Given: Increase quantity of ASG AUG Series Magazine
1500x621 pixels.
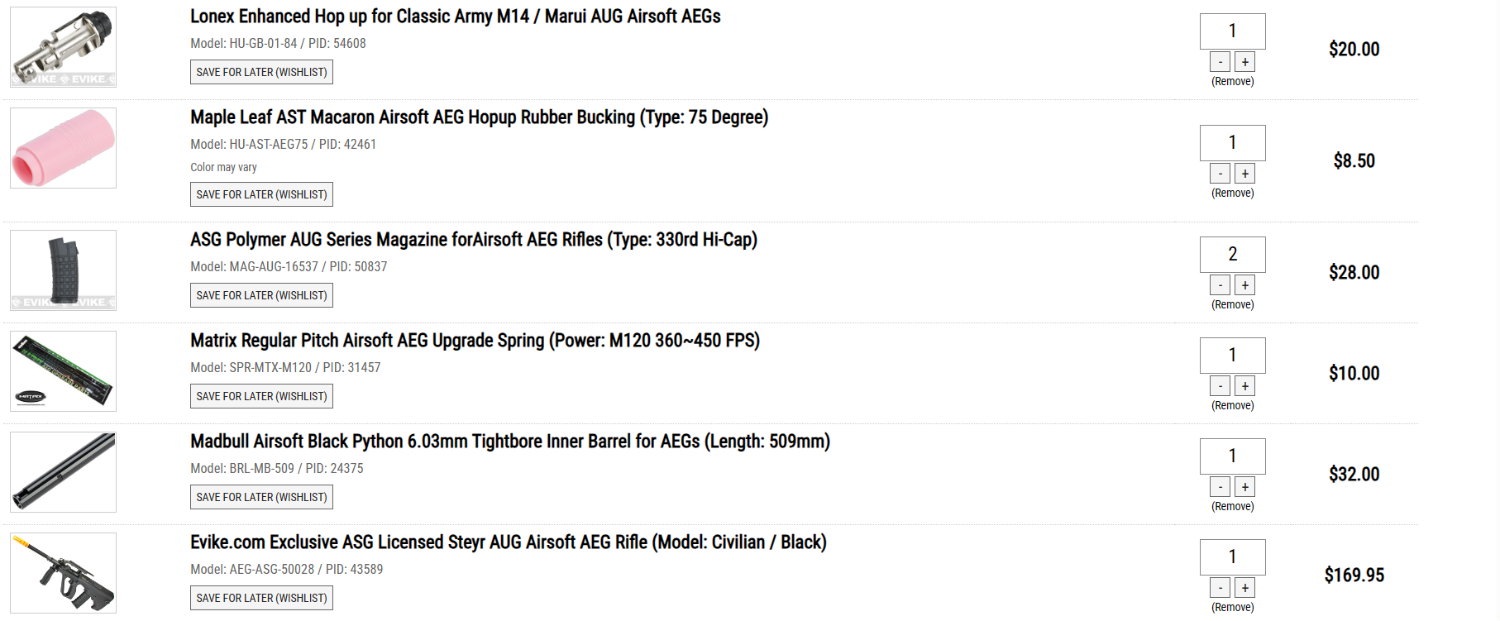Looking at the screenshot, I should (x=1244, y=285).
